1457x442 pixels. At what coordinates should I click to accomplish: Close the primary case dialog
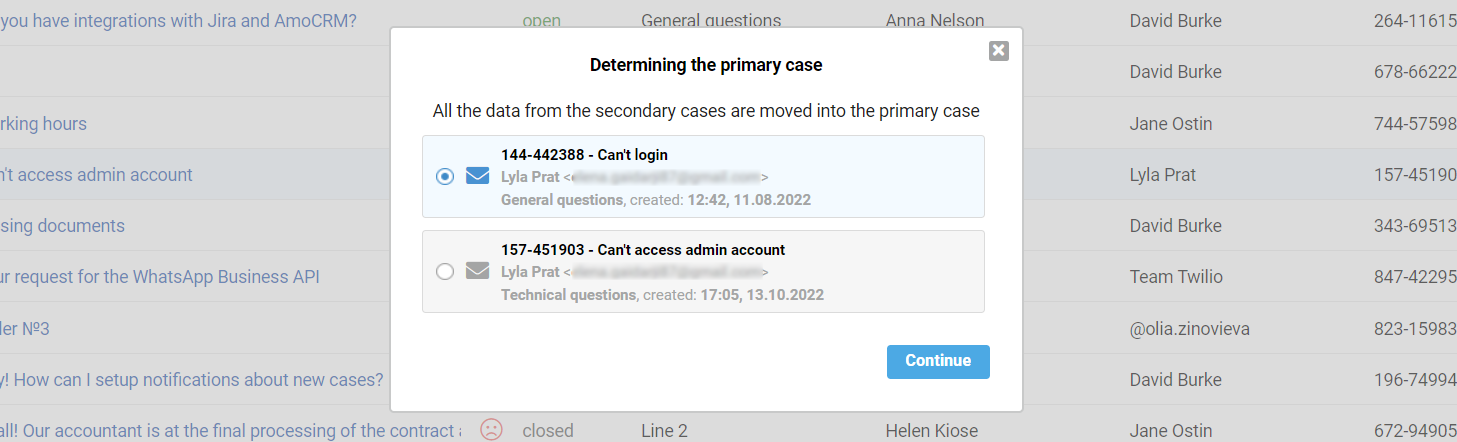[998, 51]
